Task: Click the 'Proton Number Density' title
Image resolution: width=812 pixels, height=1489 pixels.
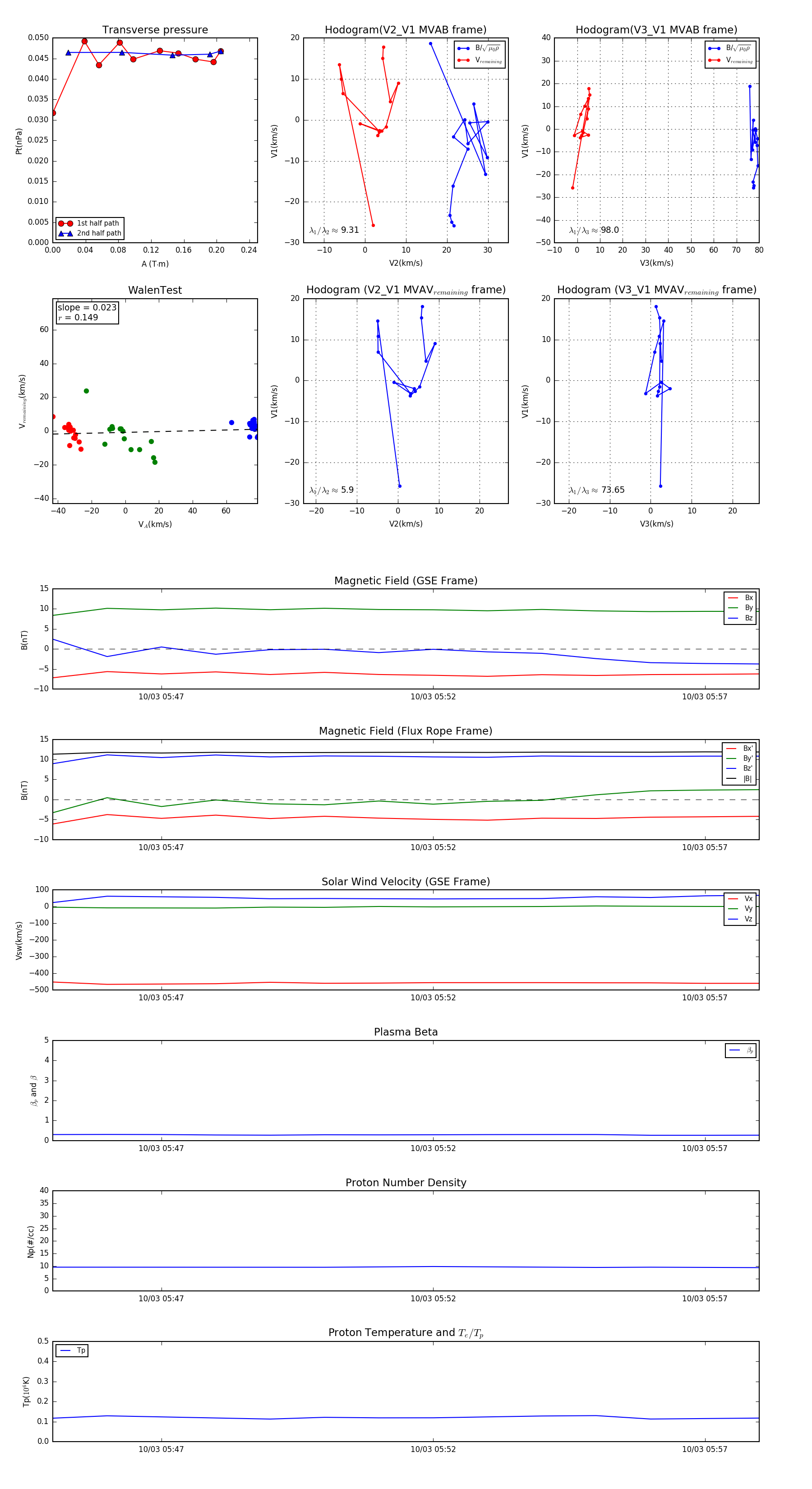Action: click(406, 1183)
